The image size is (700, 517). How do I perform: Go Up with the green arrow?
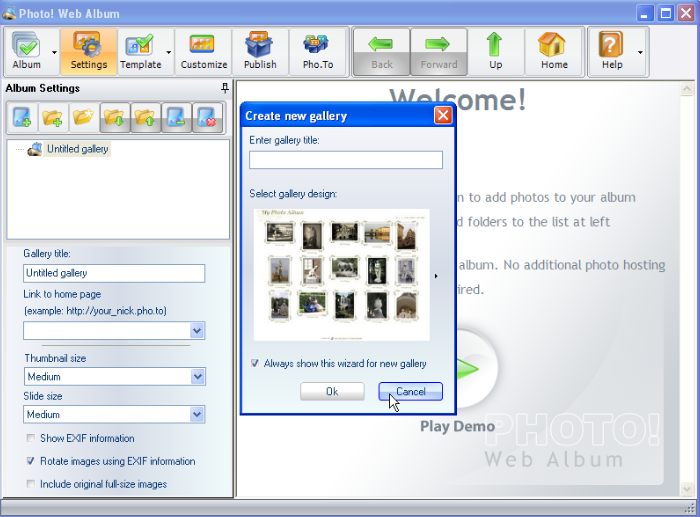[x=496, y=52]
